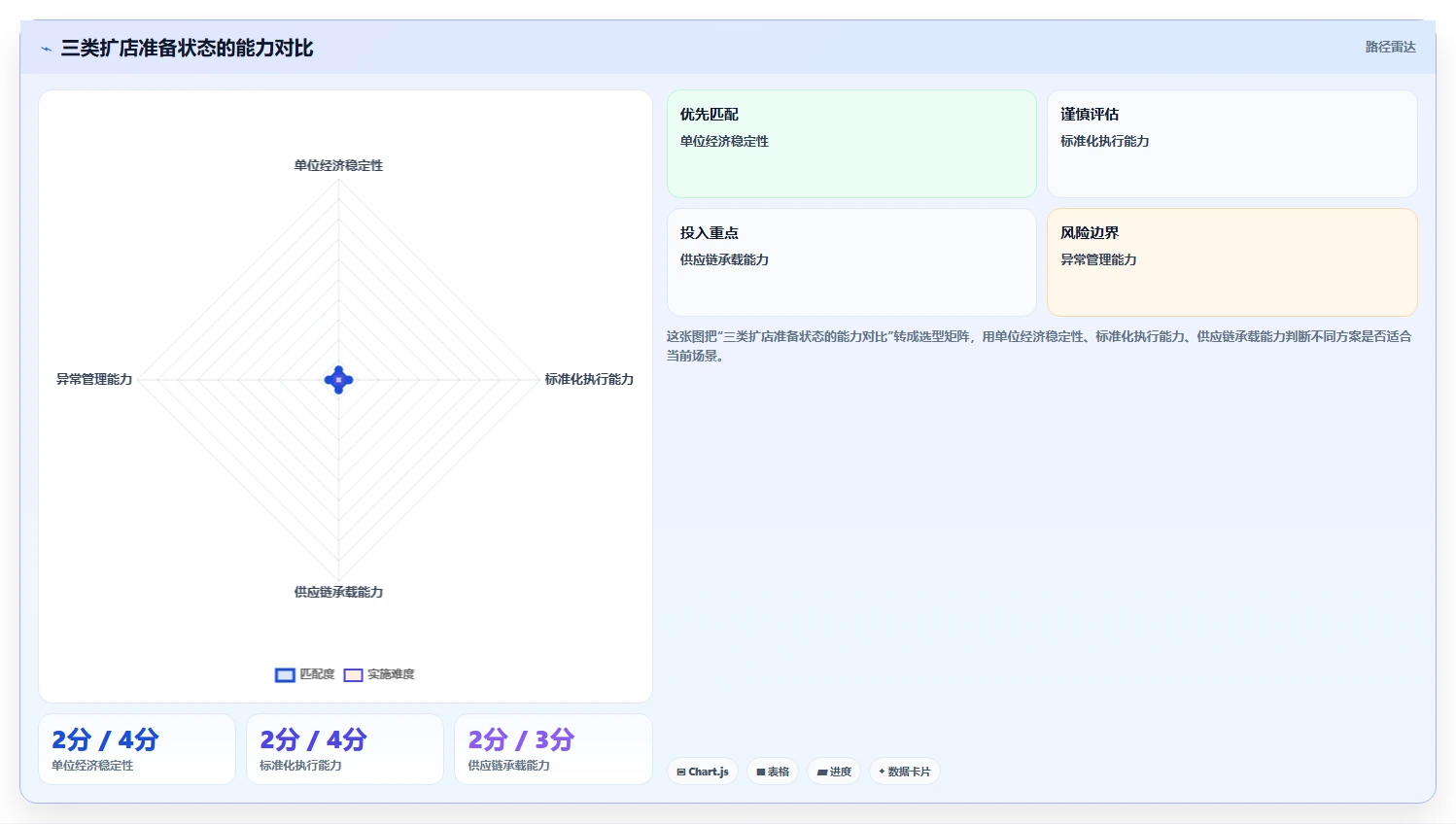The height and width of the screenshot is (824, 1456).
Task: Open the 优先匹配 card
Action: point(851,144)
